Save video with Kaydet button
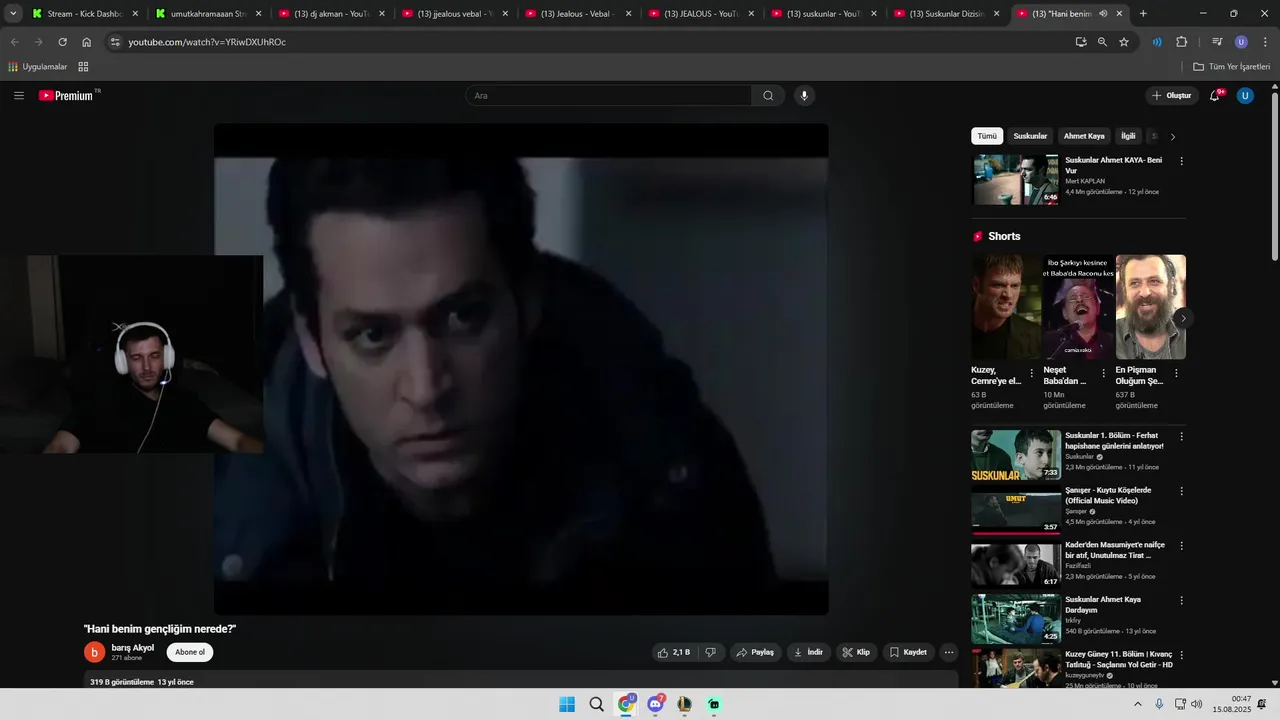1280x720 pixels. coord(909,652)
